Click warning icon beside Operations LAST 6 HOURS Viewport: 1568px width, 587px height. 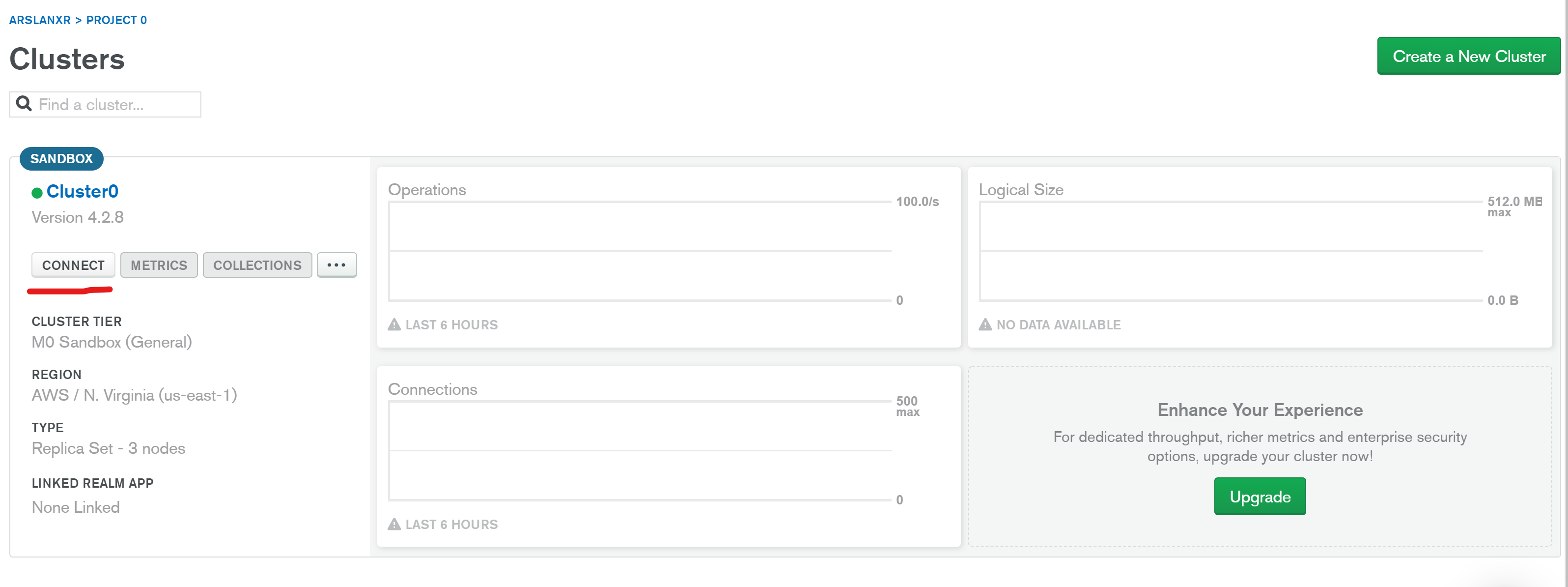(394, 324)
